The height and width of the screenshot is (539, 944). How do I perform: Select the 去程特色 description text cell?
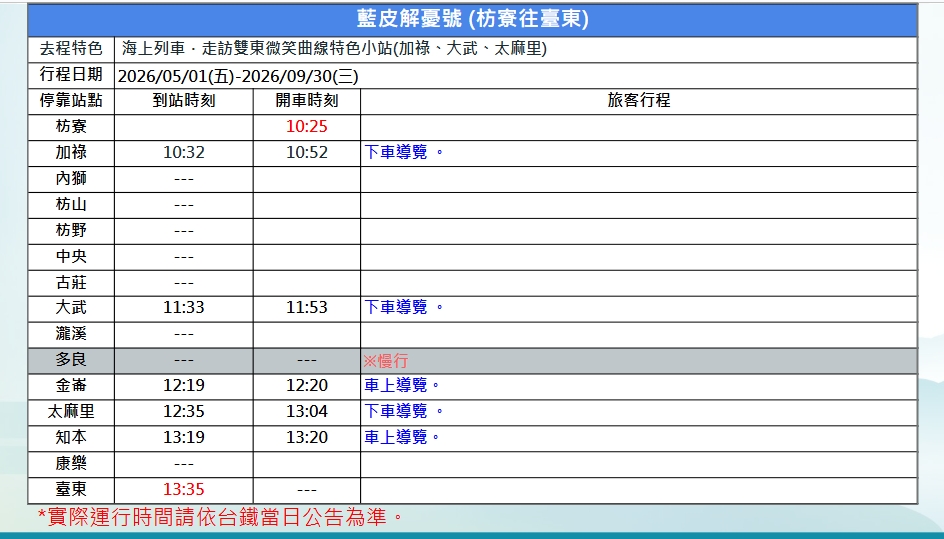tap(334, 49)
